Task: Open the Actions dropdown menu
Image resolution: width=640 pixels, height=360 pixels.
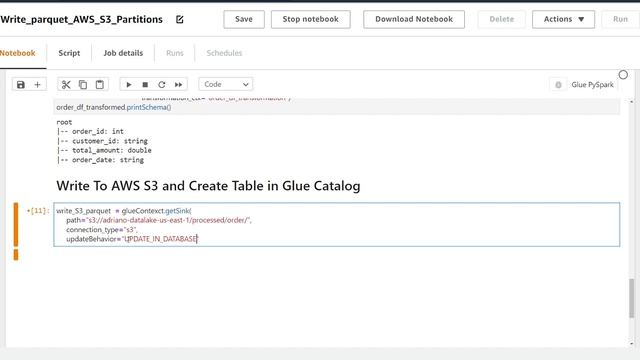Action: click(563, 19)
